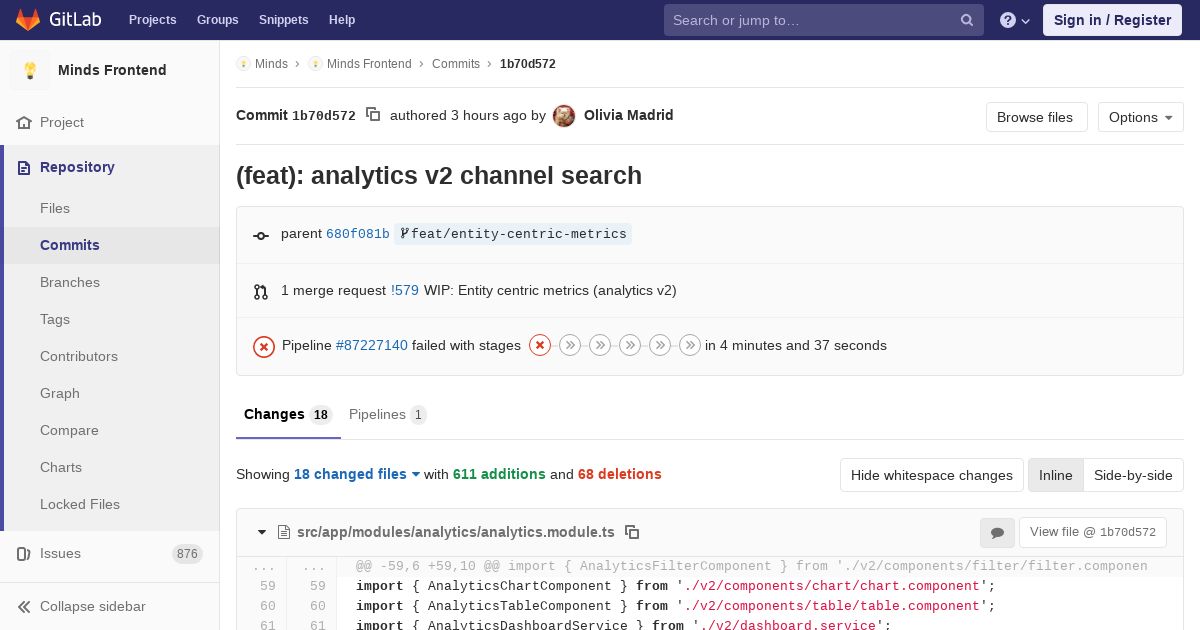Image resolution: width=1200 pixels, height=630 pixels.
Task: Click the Minds Frontend project title
Action: 112,70
